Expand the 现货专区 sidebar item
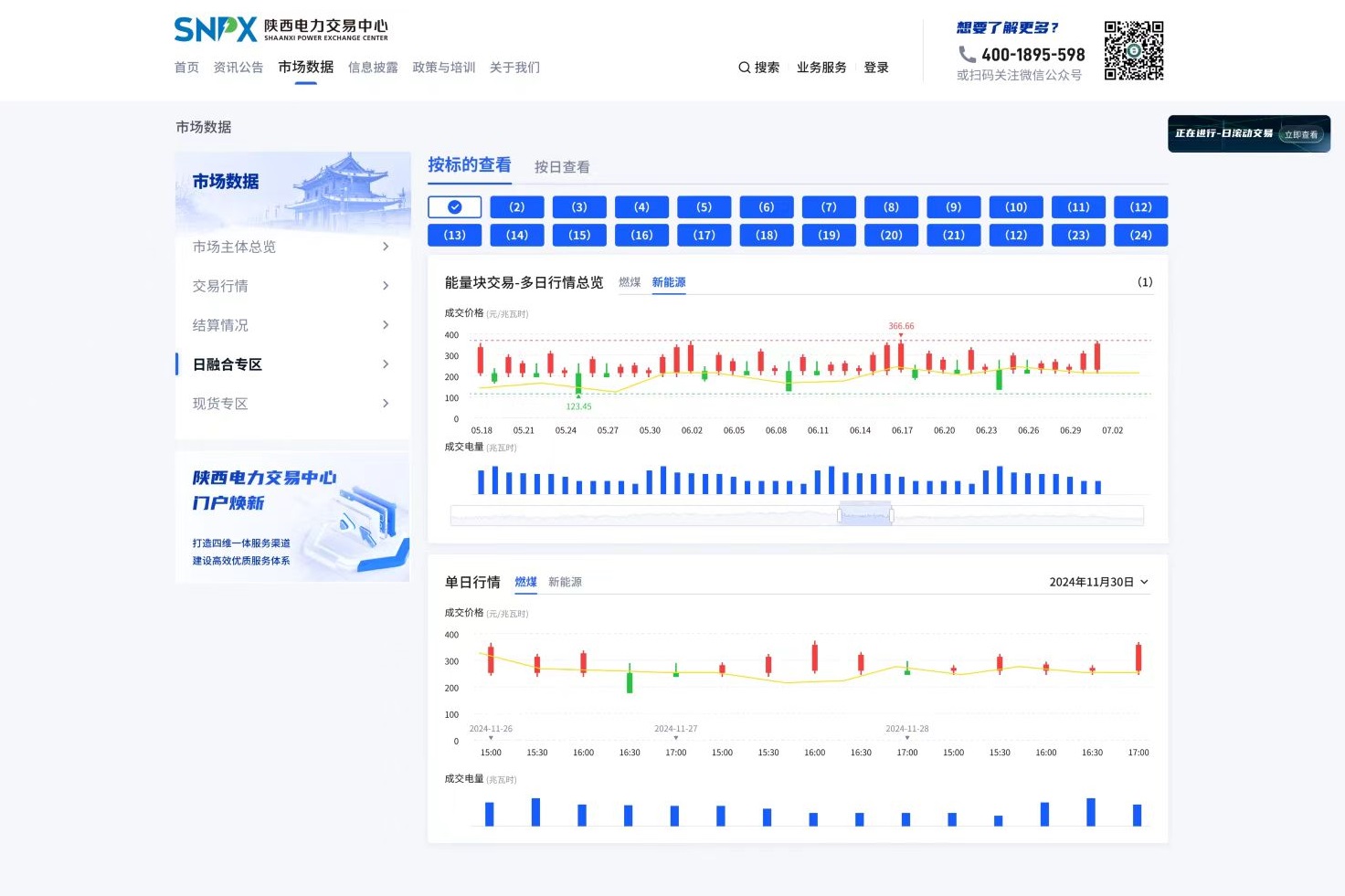 [292, 404]
